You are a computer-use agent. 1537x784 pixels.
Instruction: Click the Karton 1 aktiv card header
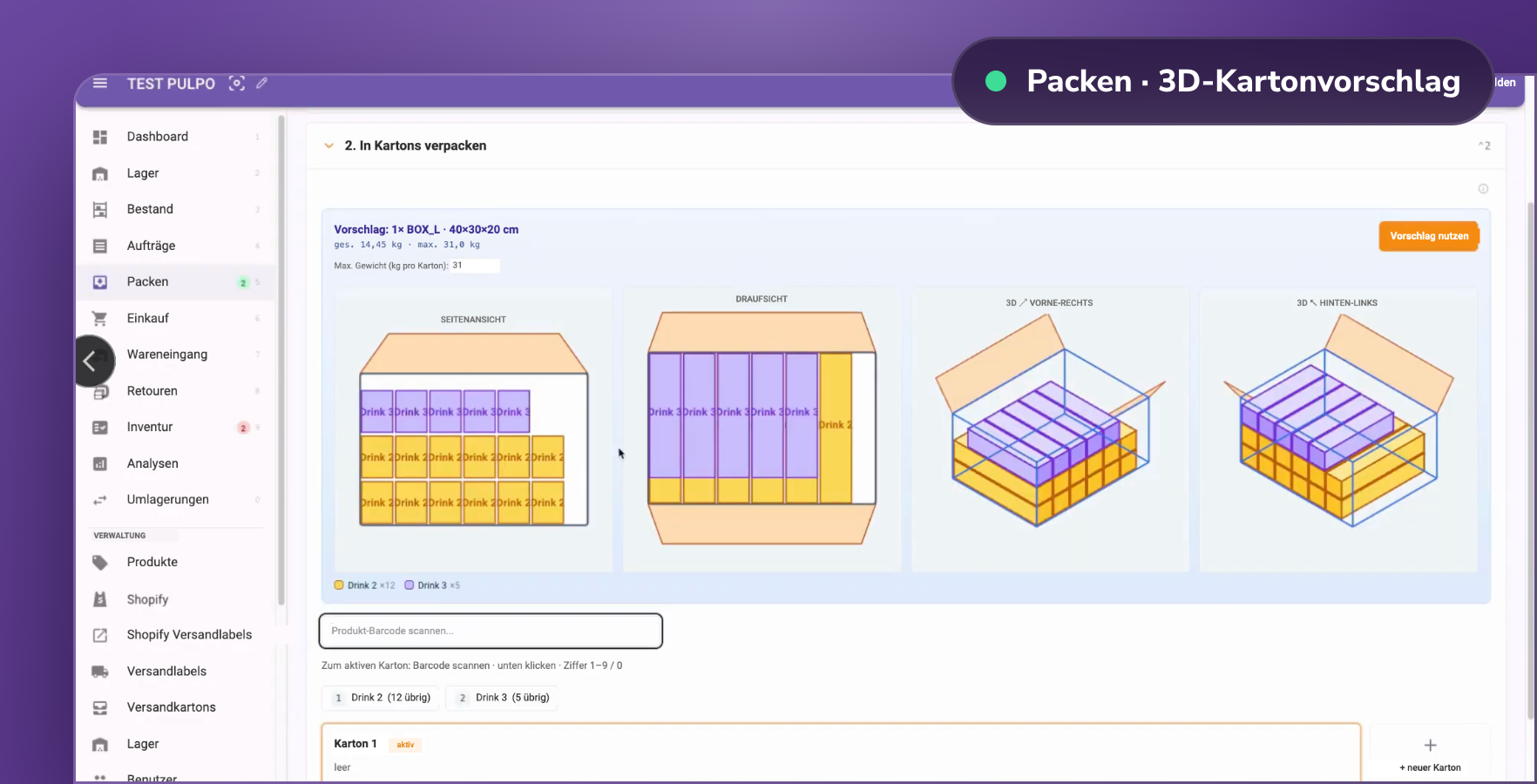377,744
